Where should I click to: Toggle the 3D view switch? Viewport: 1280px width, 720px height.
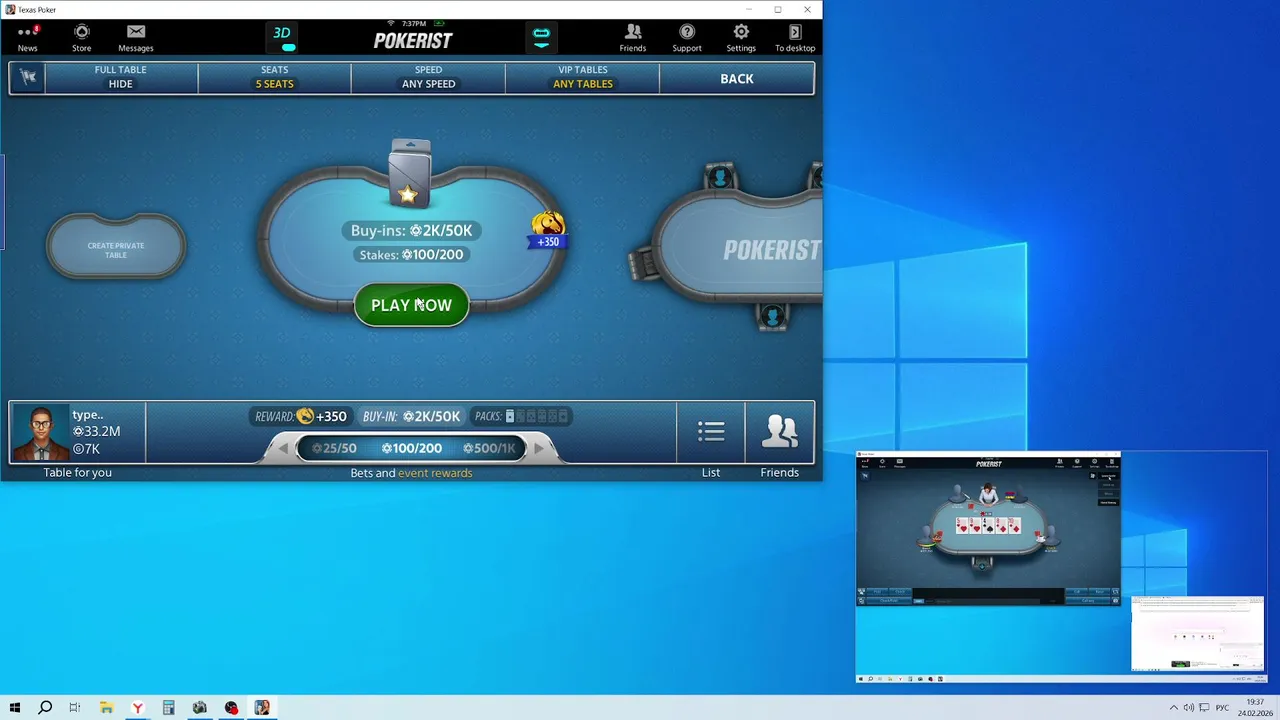pos(284,39)
